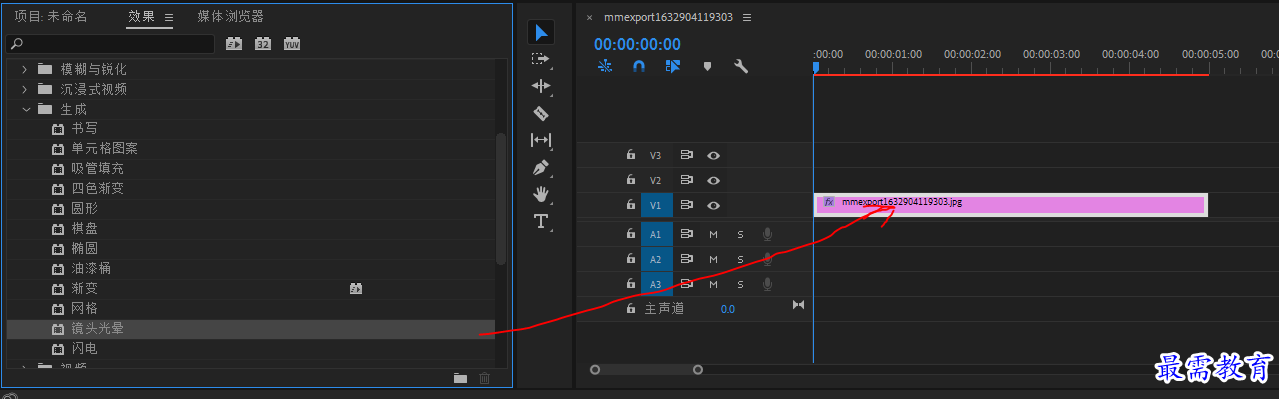Hide V1 track output eye
Screen dimensions: 1279x399
coord(714,205)
